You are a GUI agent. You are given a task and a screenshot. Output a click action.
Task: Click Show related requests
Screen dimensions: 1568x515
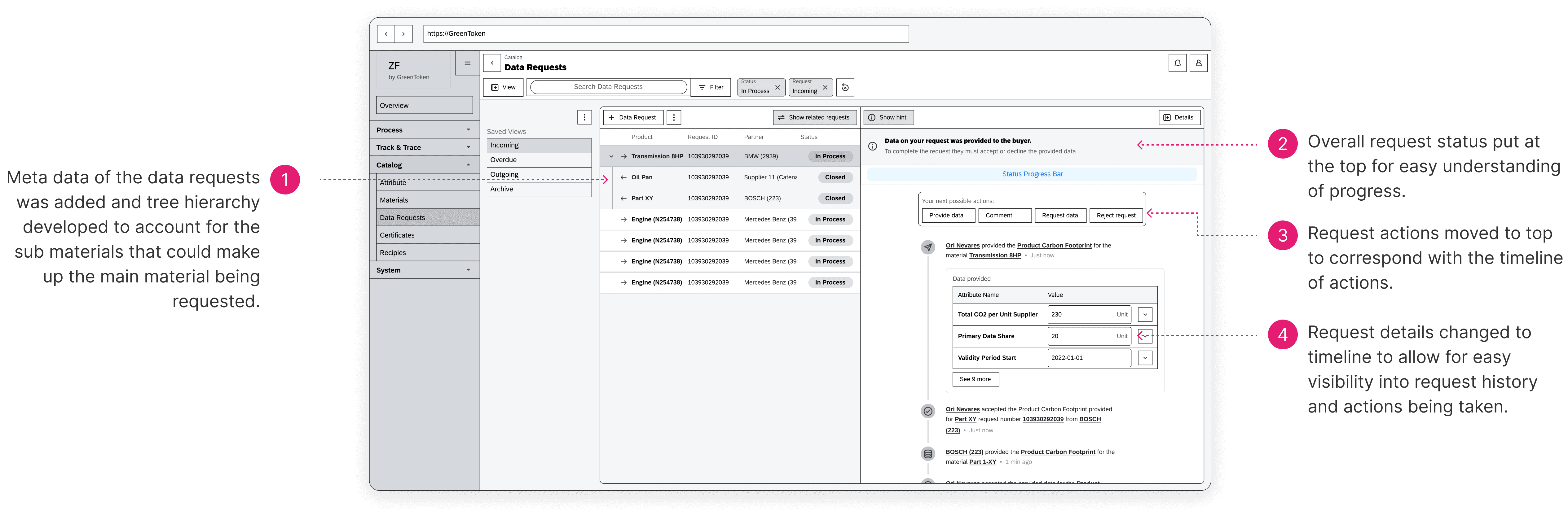pos(814,117)
